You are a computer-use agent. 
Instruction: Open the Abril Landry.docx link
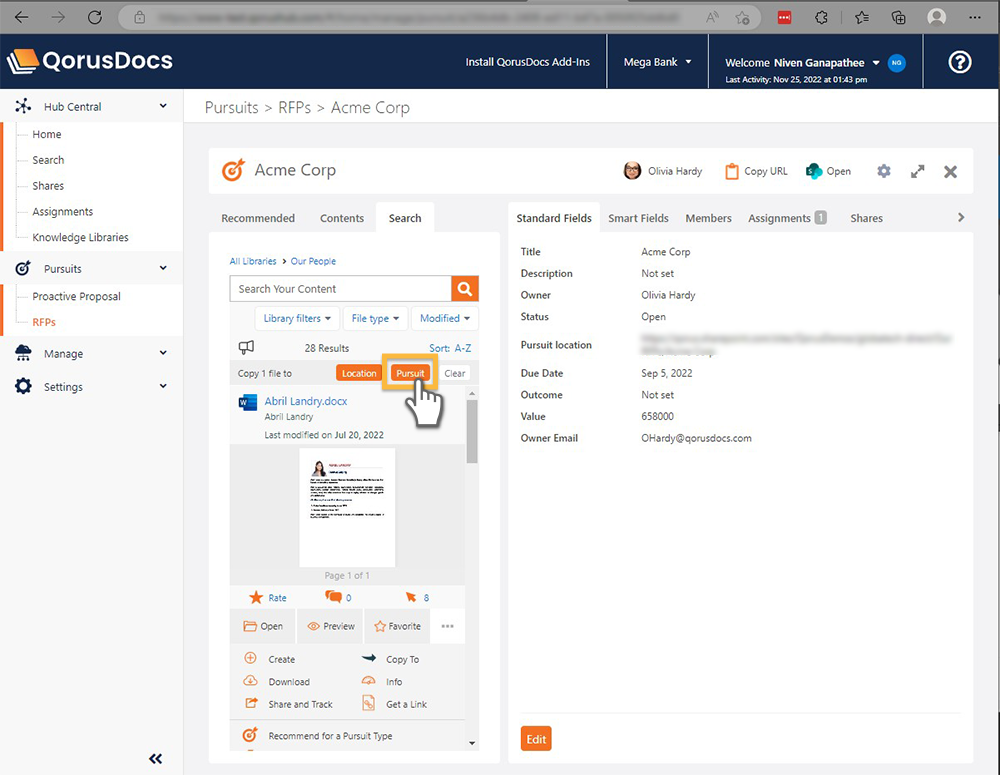point(306,401)
